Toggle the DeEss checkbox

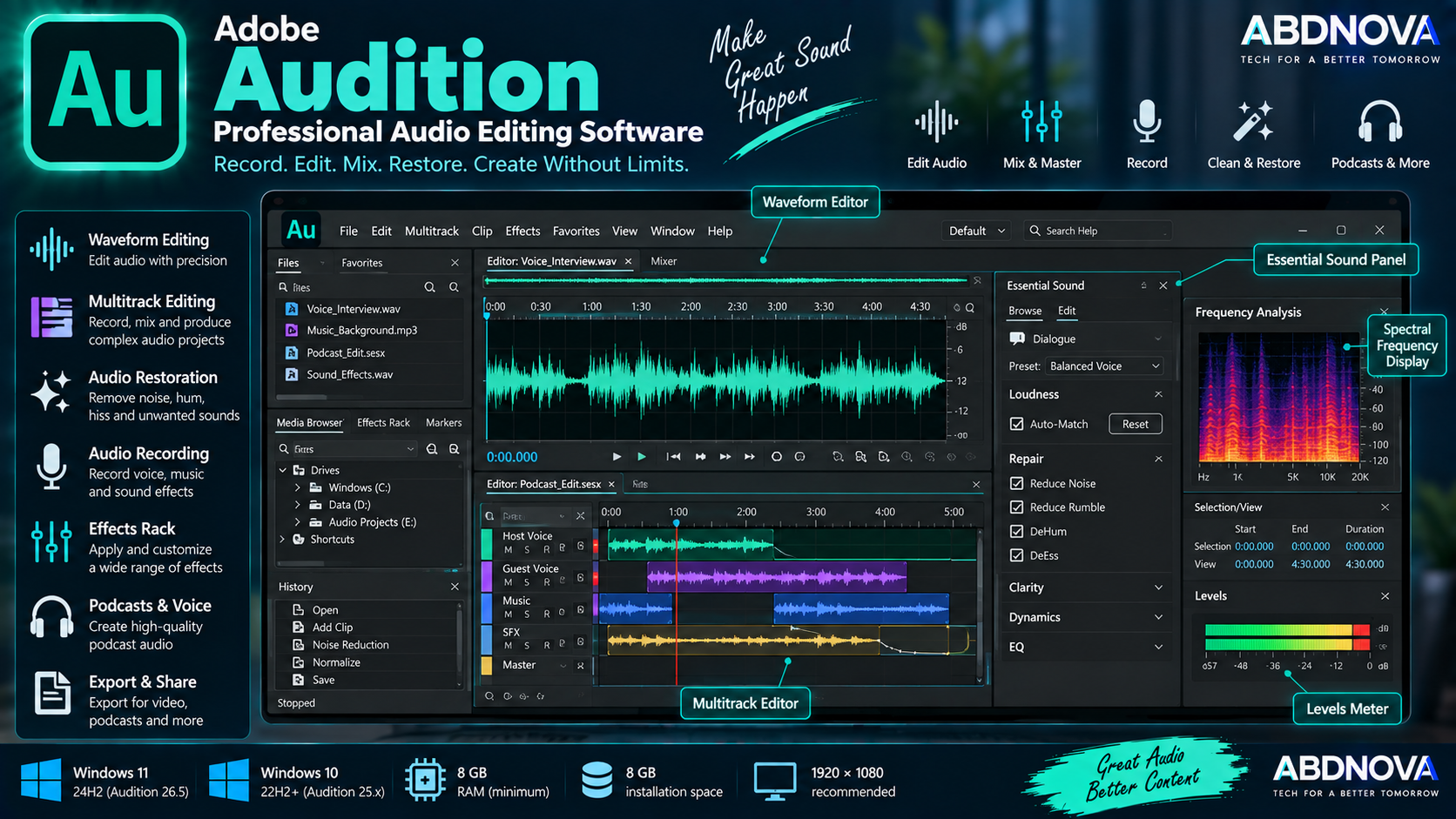1016,555
